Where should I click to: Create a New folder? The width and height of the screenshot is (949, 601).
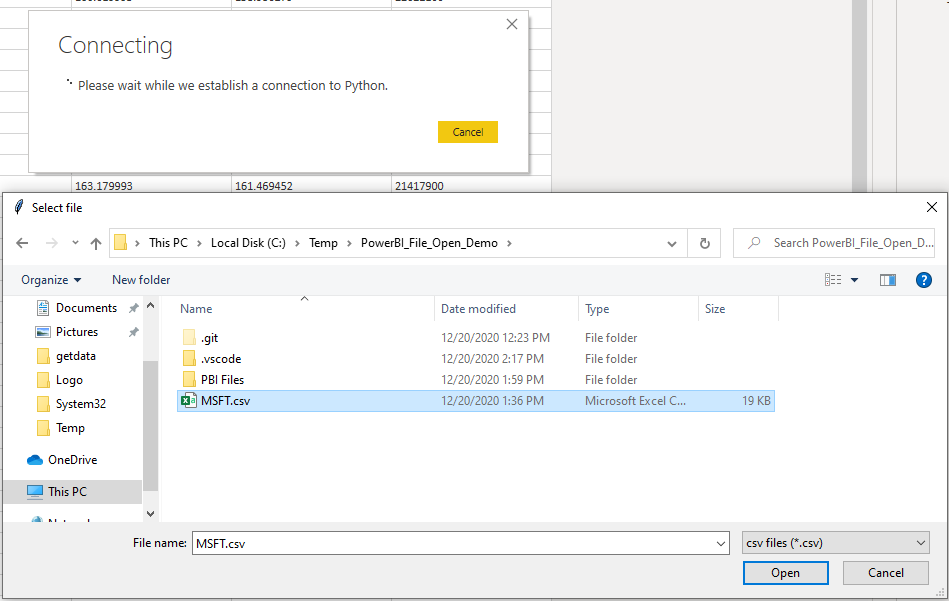point(141,280)
